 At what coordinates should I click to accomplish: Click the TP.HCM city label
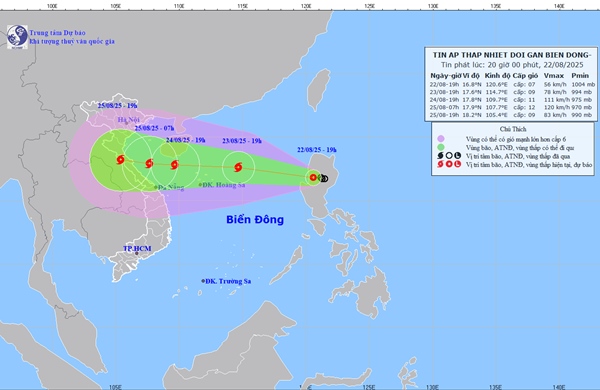137,249
